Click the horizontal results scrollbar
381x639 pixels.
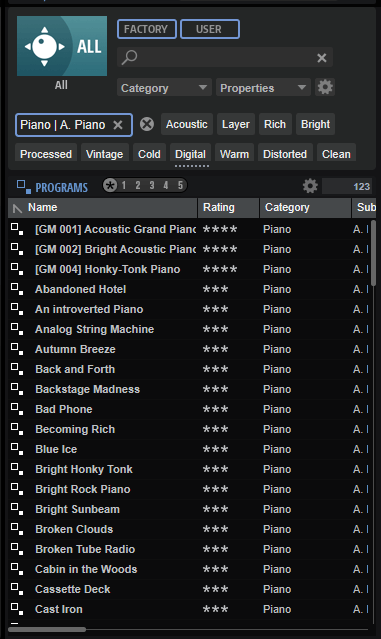tap(47, 630)
